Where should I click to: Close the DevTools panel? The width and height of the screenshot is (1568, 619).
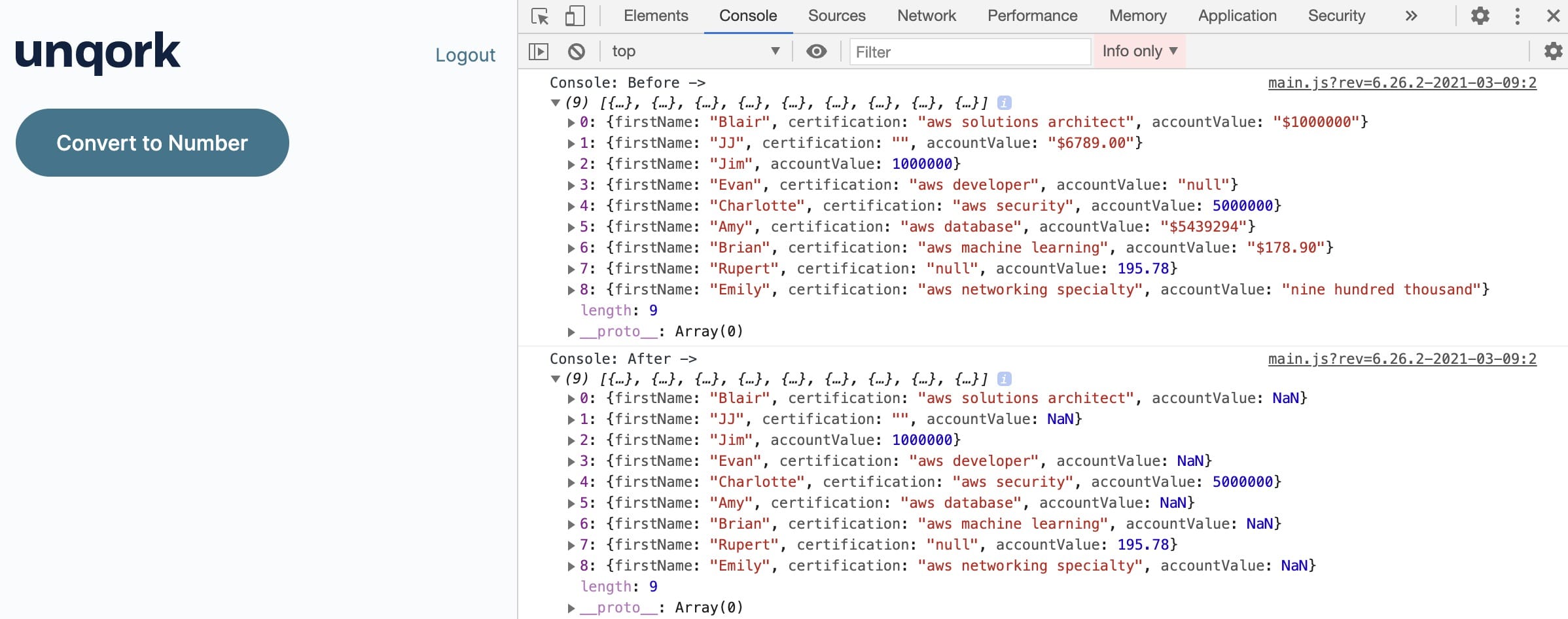(x=1553, y=16)
